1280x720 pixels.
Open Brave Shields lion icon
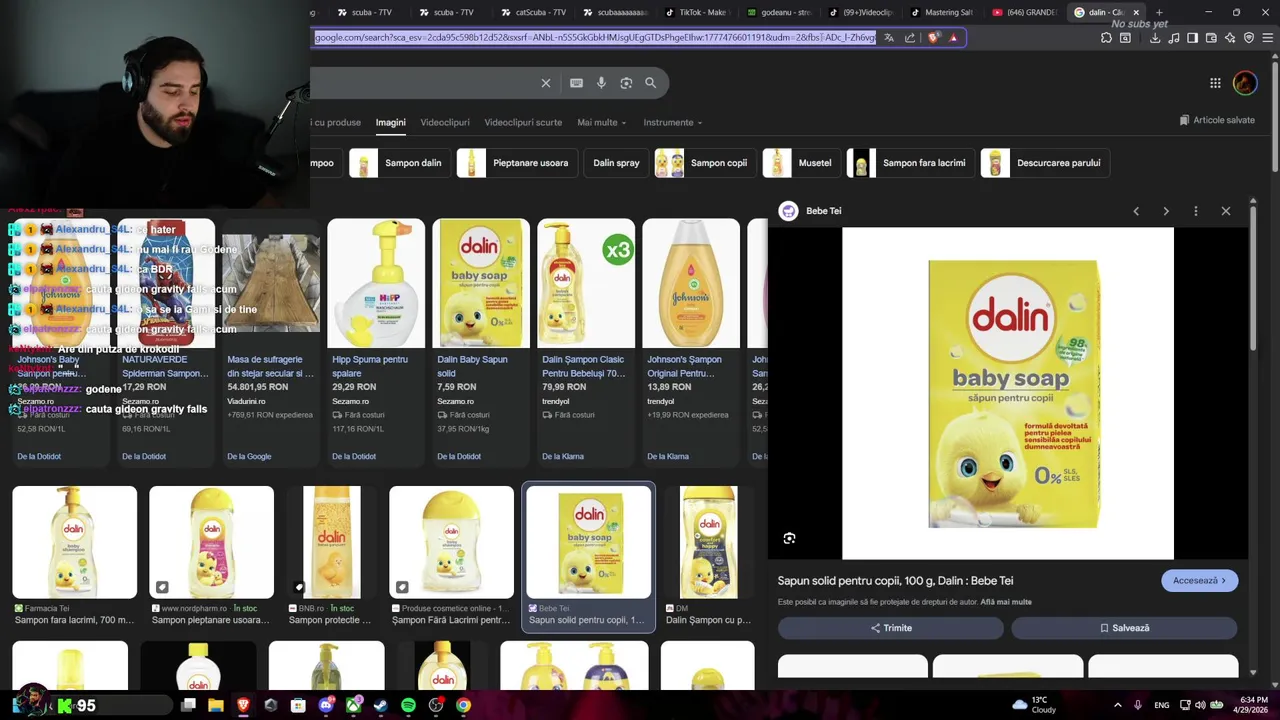tap(934, 38)
